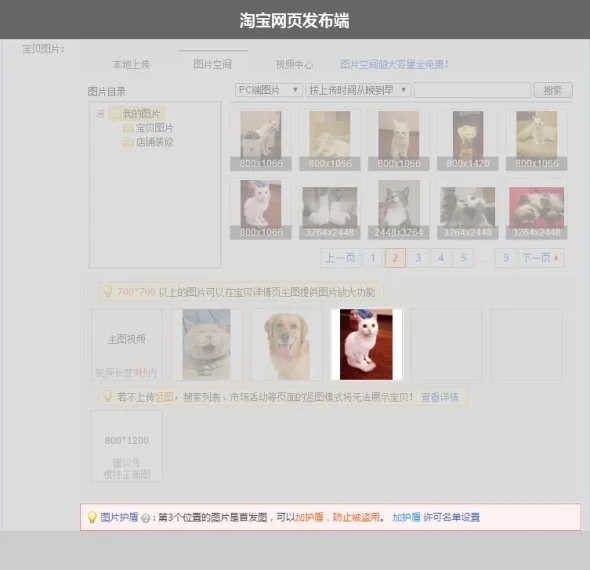Pick the 2448x3264 cat thumbnail
Viewport: 590px width, 570px height.
coord(399,209)
